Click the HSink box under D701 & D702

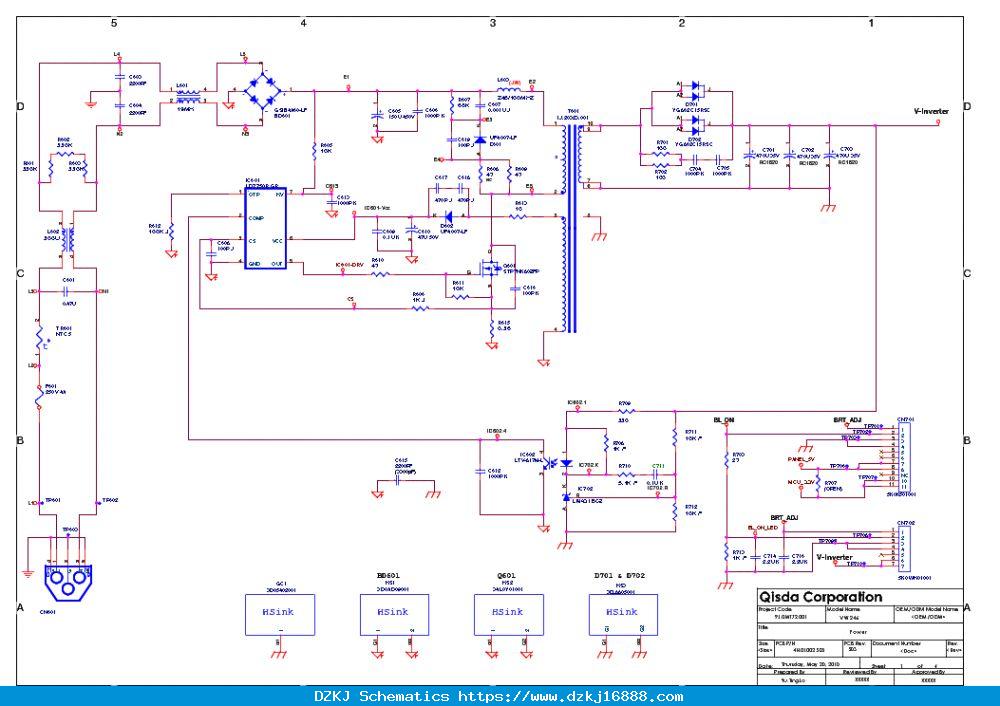pos(623,614)
